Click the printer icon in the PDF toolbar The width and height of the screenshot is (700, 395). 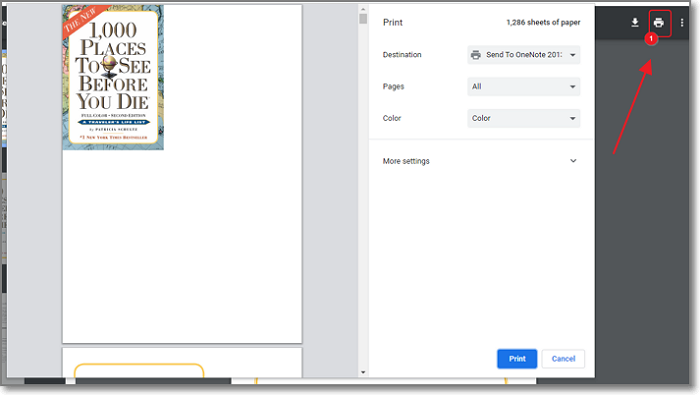point(658,22)
